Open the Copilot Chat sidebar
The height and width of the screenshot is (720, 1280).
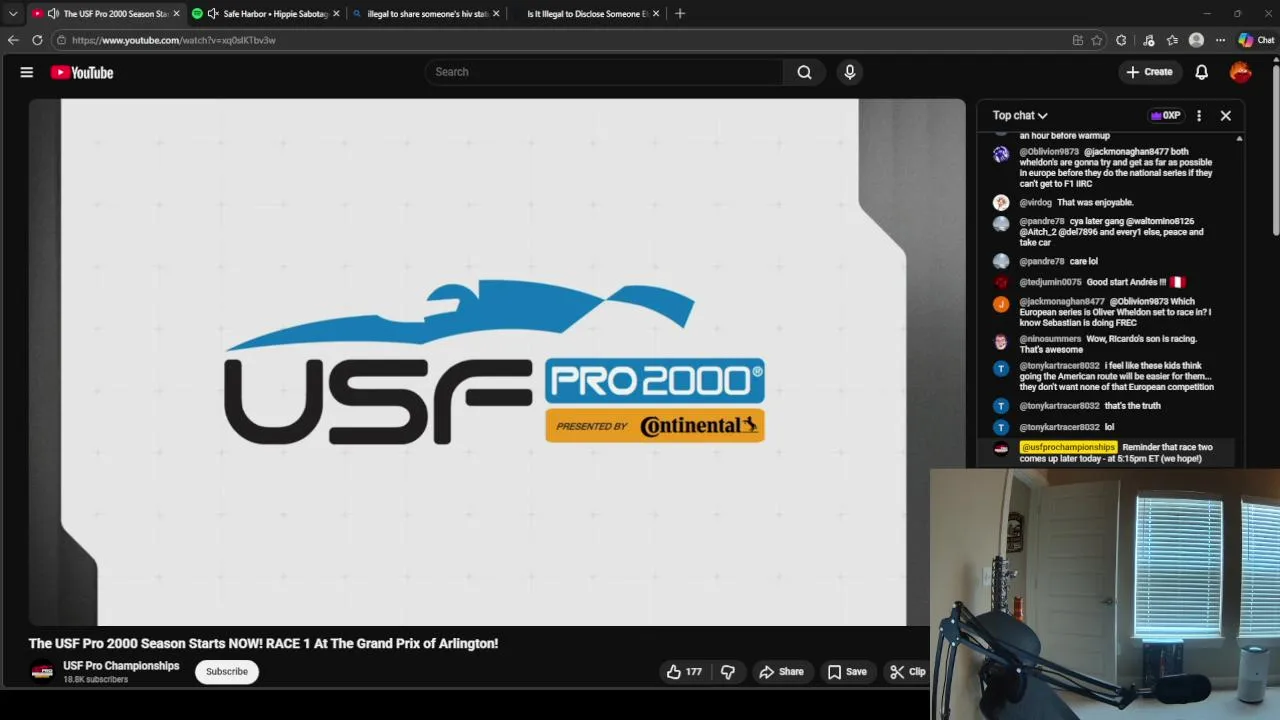coord(1256,40)
